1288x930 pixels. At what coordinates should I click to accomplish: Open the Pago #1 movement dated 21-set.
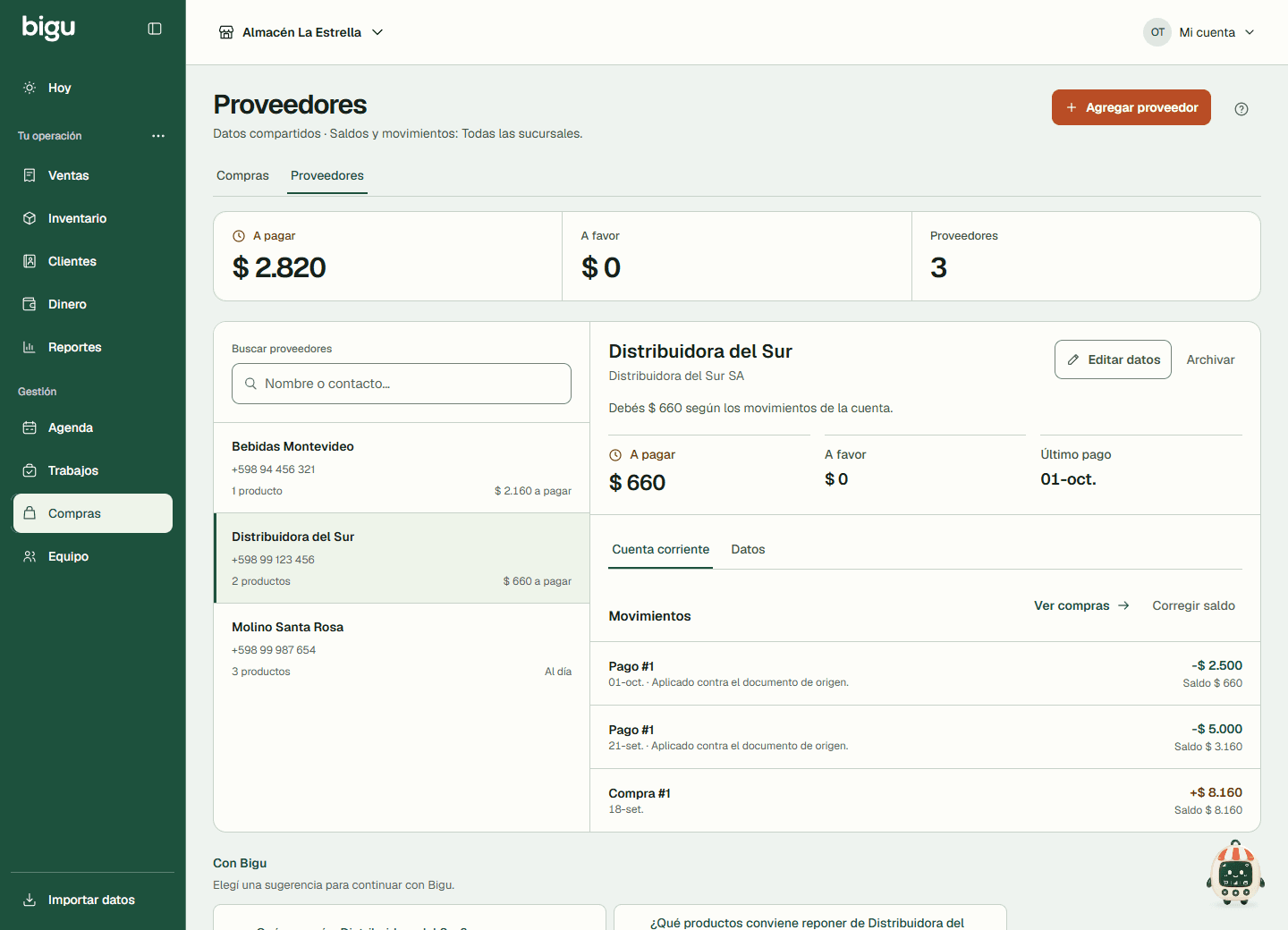(x=925, y=737)
